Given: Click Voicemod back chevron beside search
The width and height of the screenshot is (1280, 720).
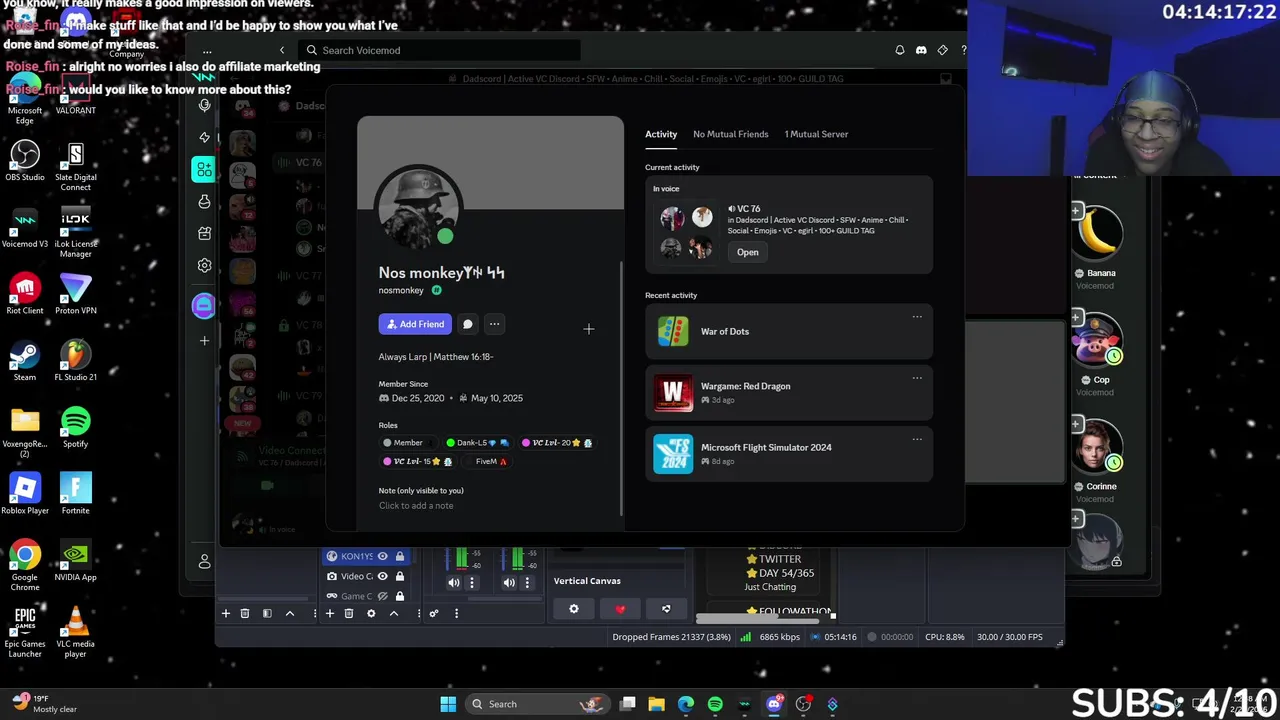Looking at the screenshot, I should (282, 50).
